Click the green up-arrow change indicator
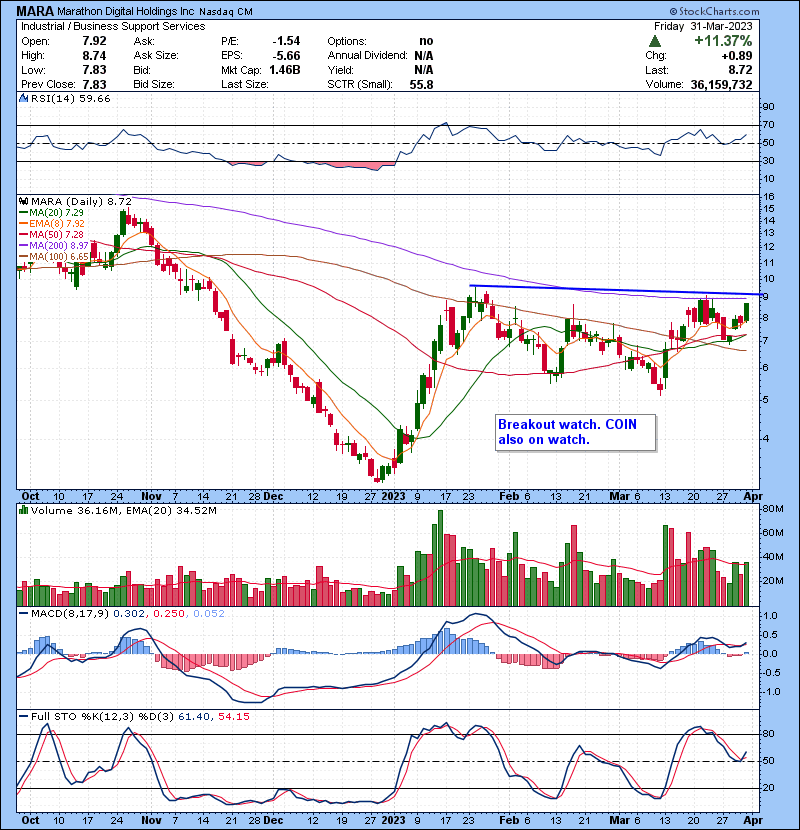The height and width of the screenshot is (830, 800). click(x=655, y=41)
